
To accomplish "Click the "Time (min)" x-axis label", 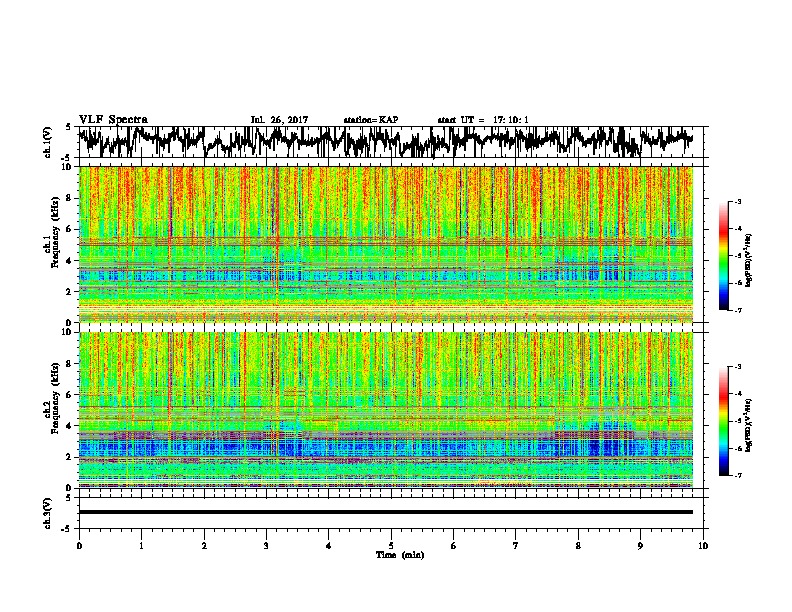I will point(400,555).
